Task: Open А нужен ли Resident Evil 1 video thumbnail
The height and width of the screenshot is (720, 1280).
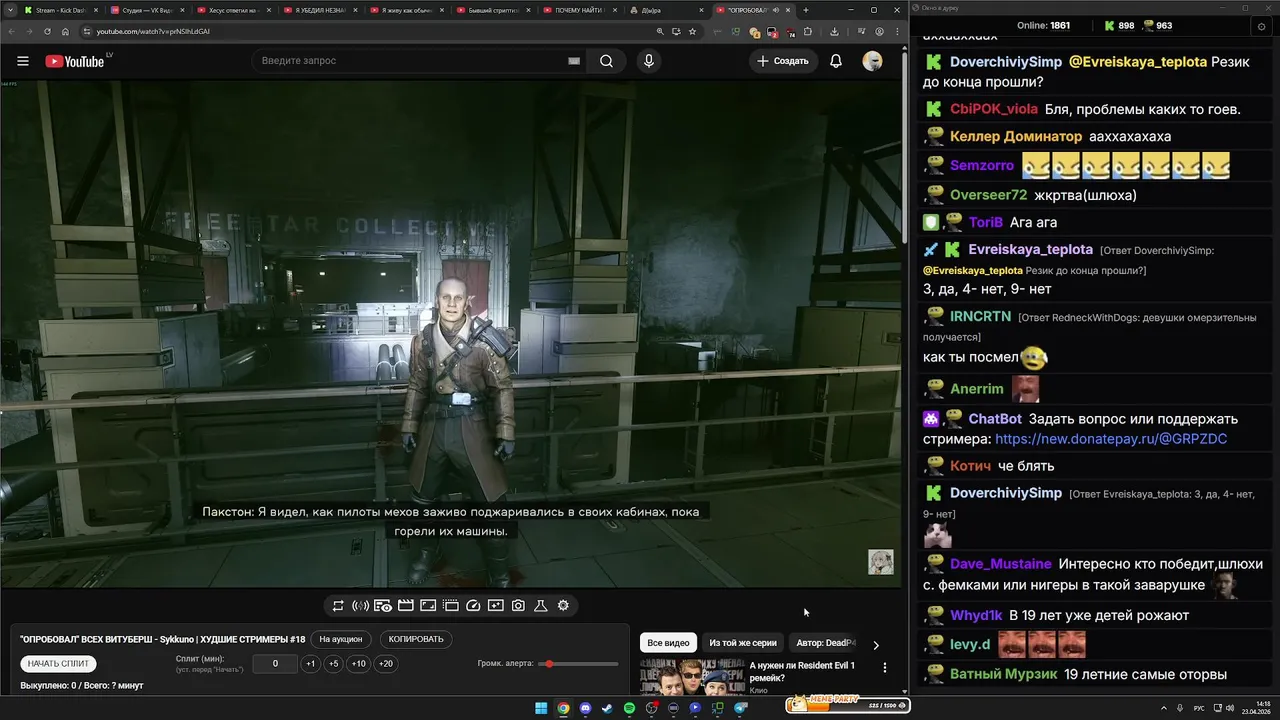Action: [692, 677]
